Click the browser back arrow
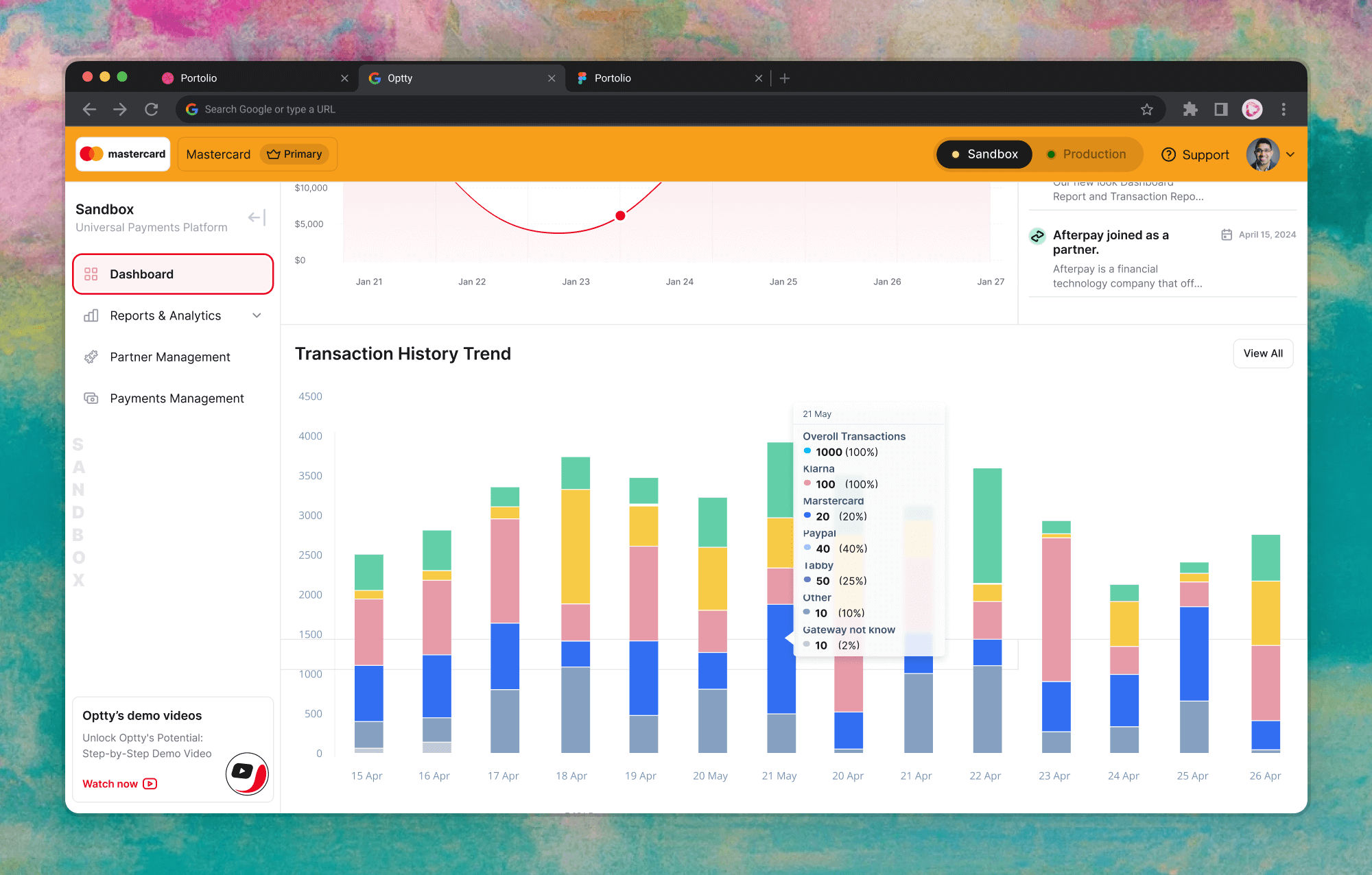 89,109
